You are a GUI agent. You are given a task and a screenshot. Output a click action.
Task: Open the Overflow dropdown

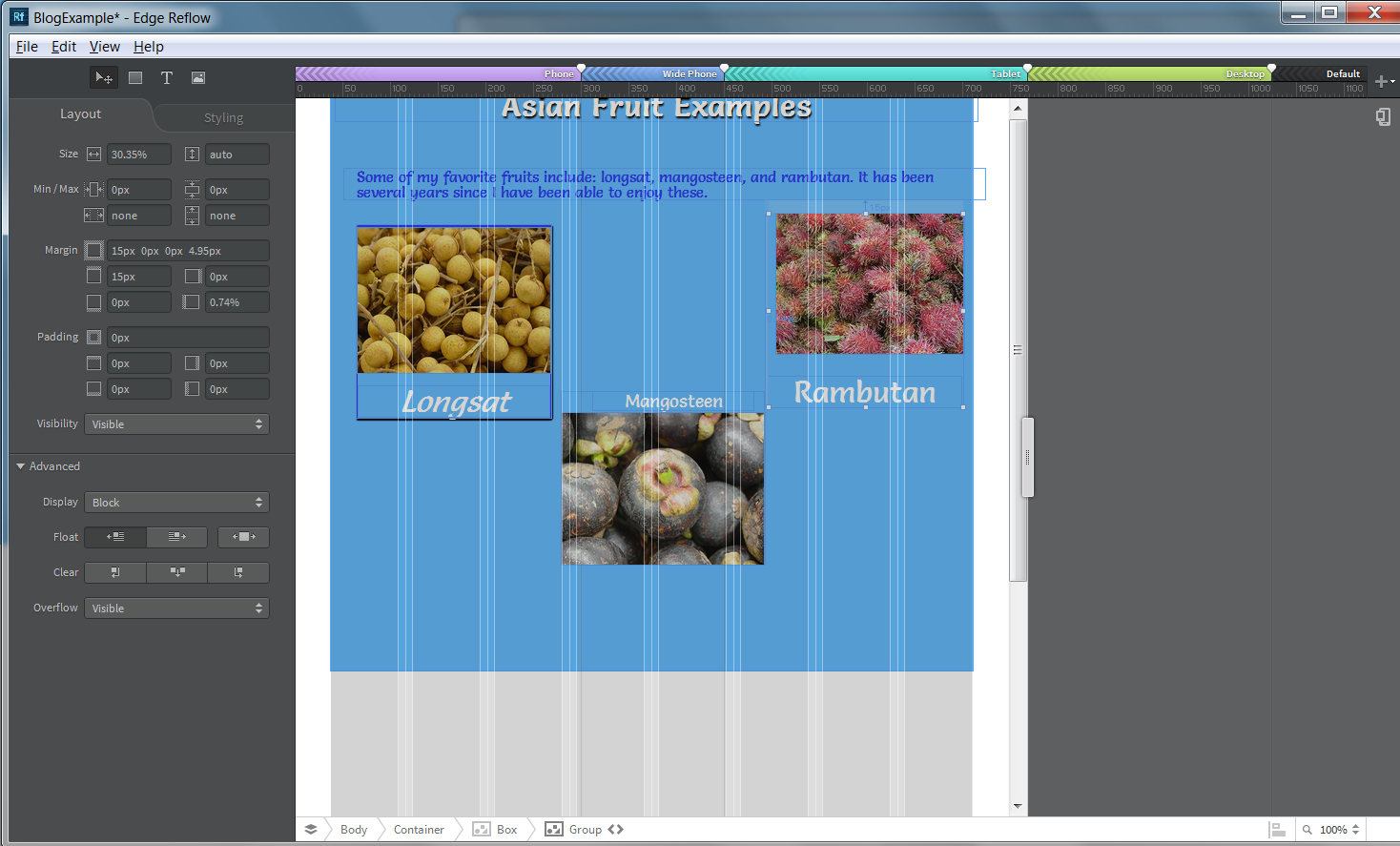click(176, 608)
